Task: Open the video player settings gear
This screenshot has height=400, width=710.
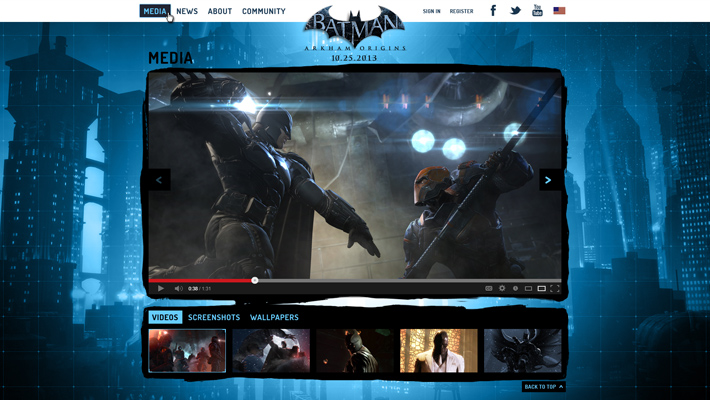Action: [502, 289]
